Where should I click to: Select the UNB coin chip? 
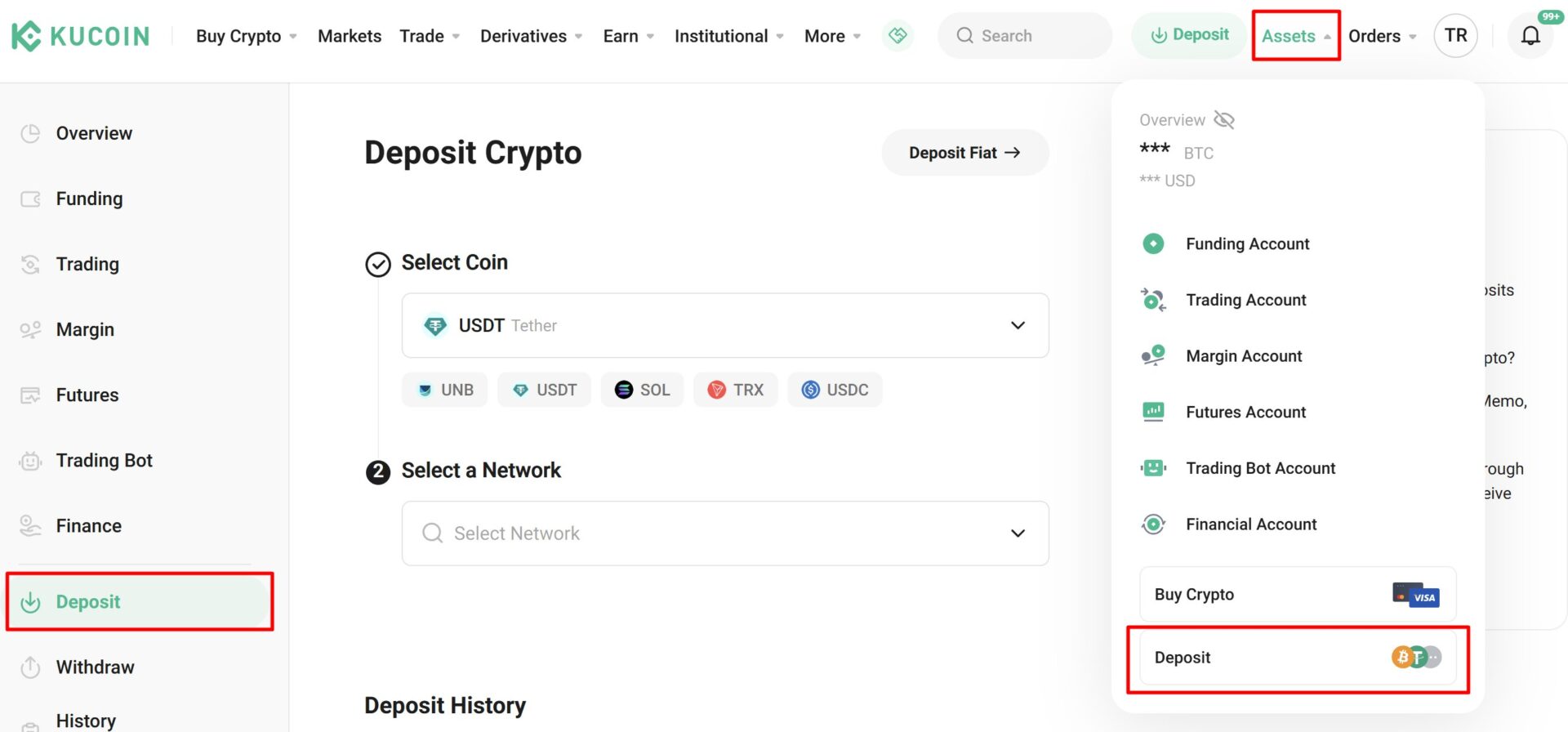tap(444, 390)
